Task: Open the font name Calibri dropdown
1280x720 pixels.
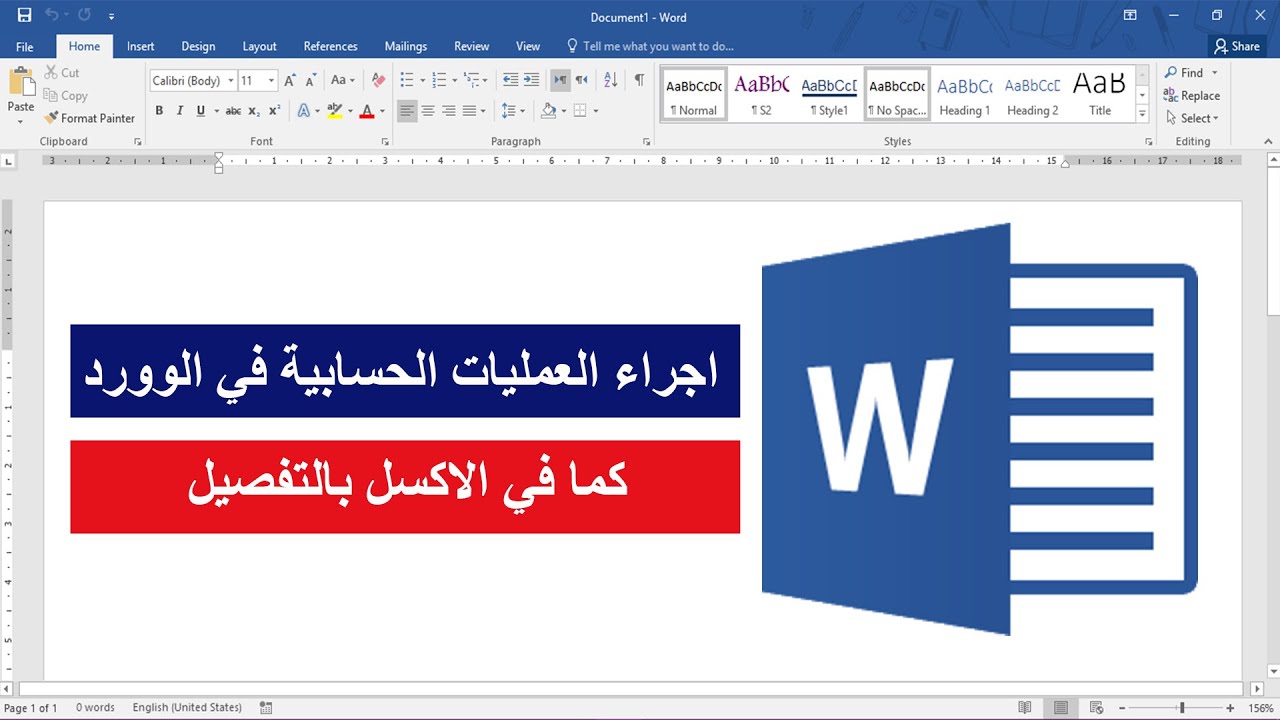Action: tap(231, 81)
